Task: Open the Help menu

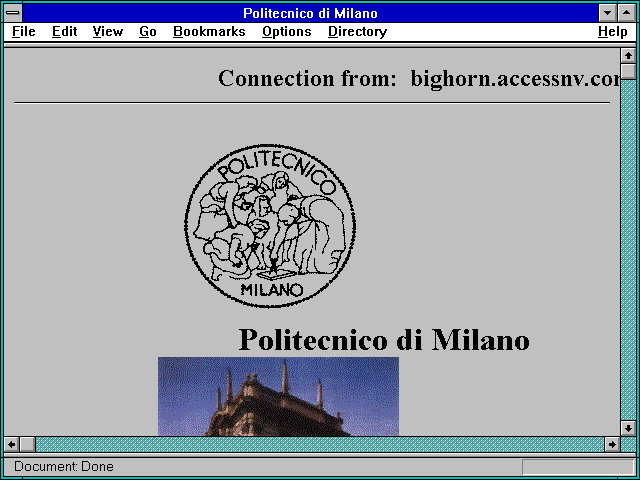Action: pos(613,32)
